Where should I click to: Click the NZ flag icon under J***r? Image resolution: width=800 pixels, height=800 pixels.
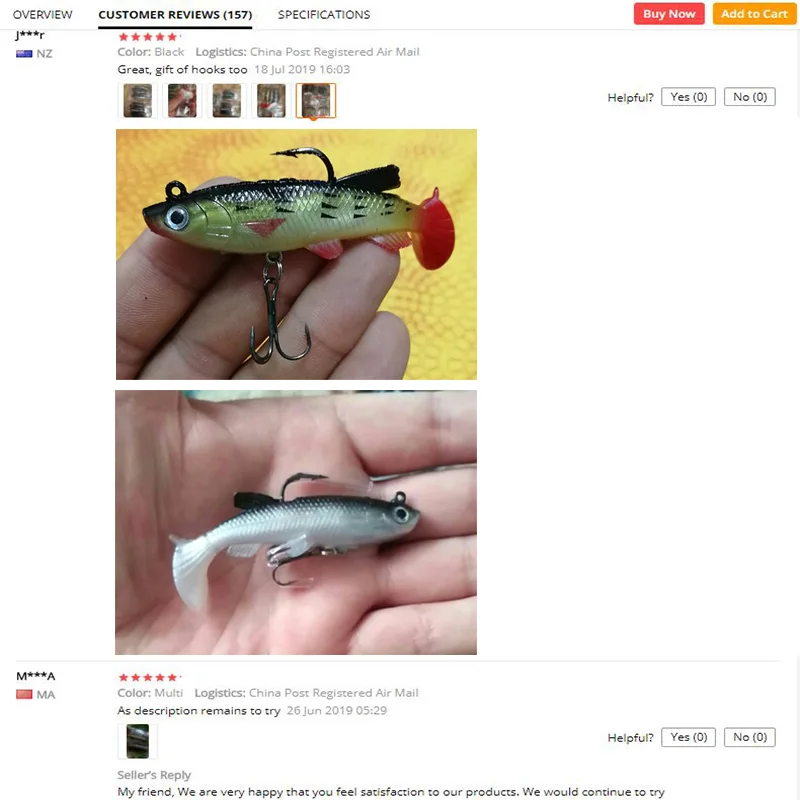[x=24, y=54]
